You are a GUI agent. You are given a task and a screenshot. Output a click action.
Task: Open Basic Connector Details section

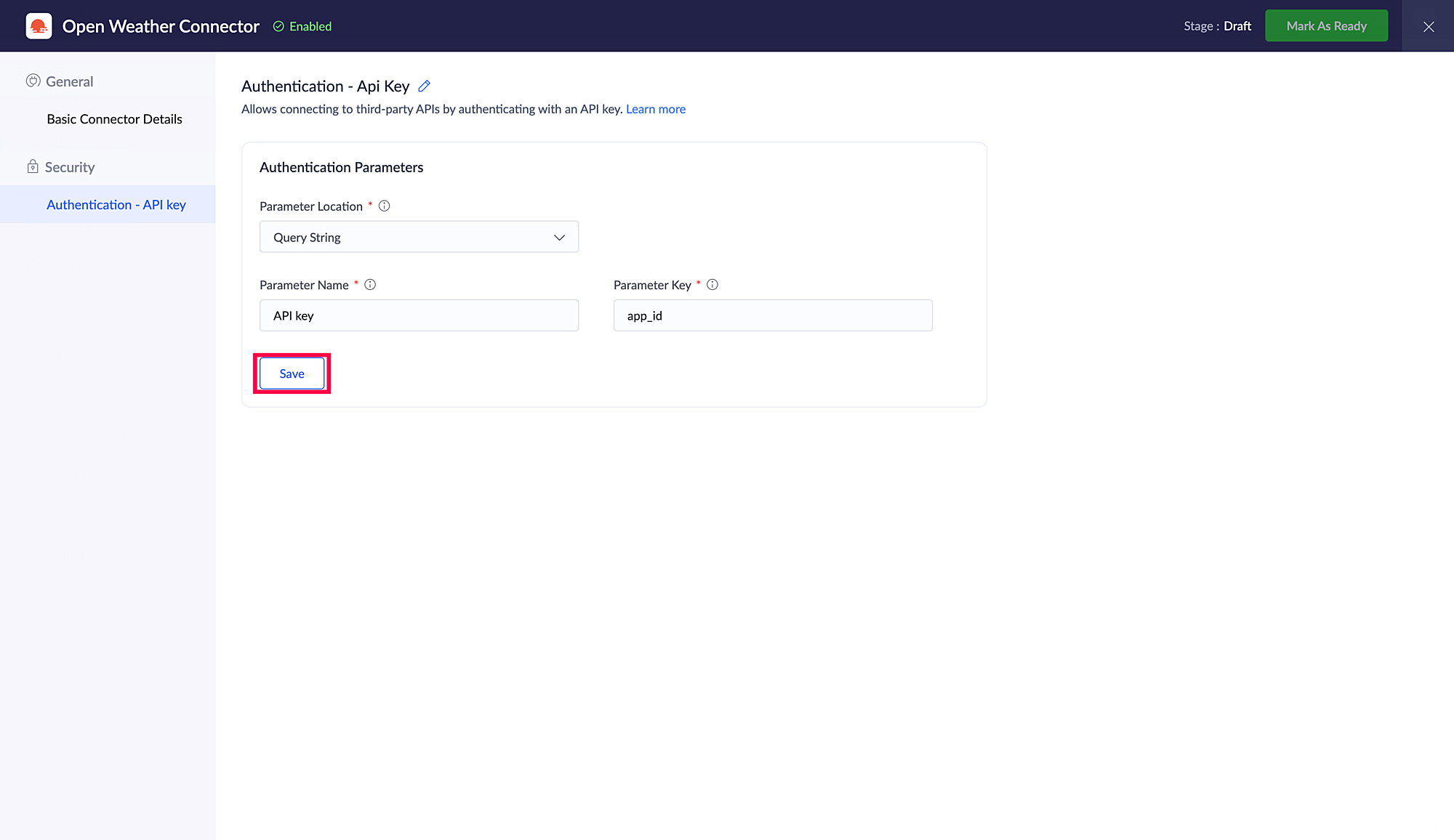[x=114, y=119]
